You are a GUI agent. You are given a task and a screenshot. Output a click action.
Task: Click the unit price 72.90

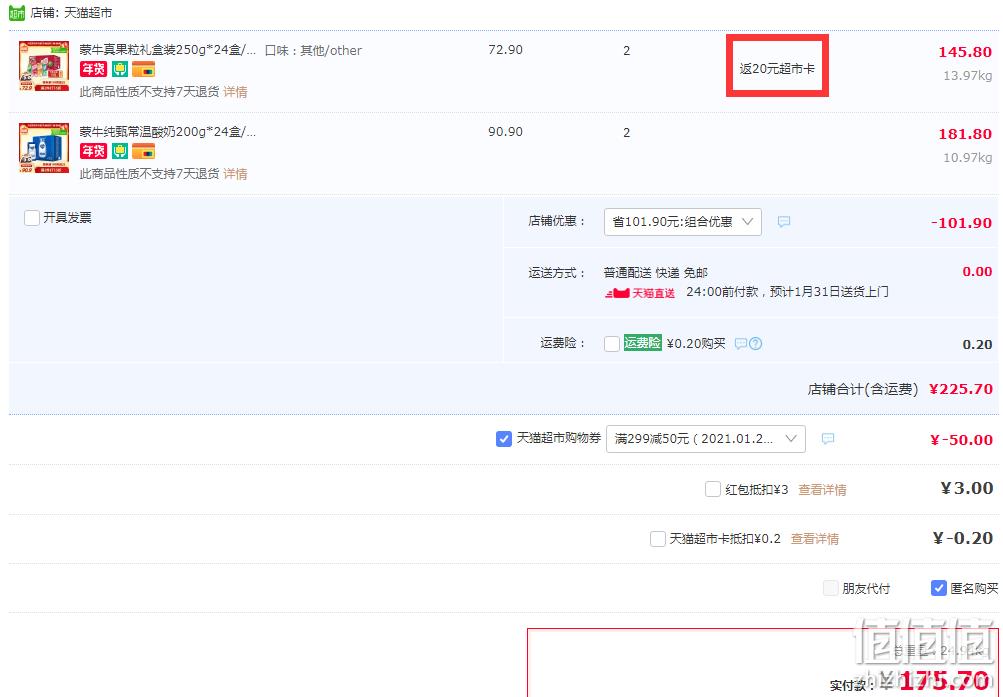[505, 50]
